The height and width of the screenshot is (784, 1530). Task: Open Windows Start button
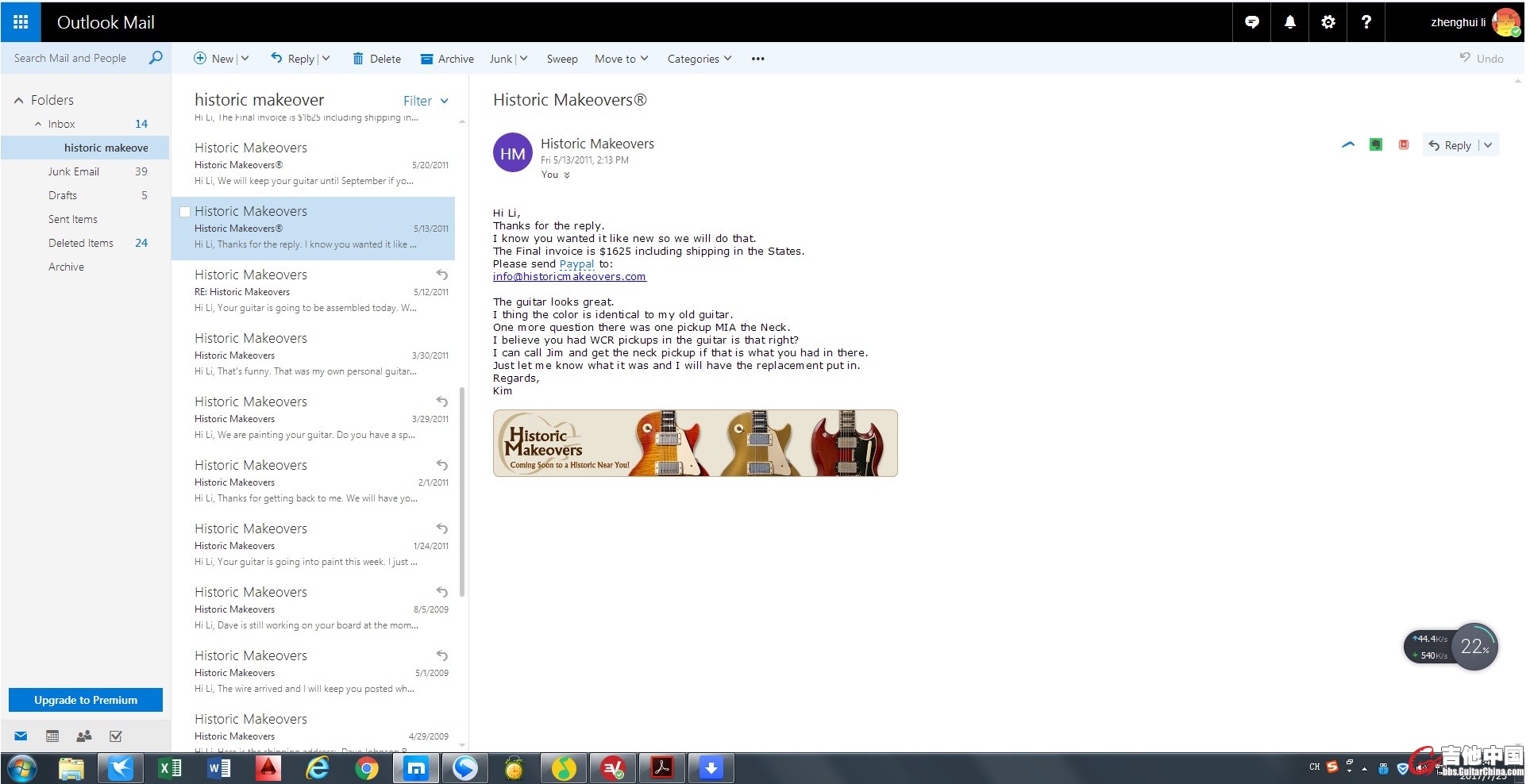22,768
